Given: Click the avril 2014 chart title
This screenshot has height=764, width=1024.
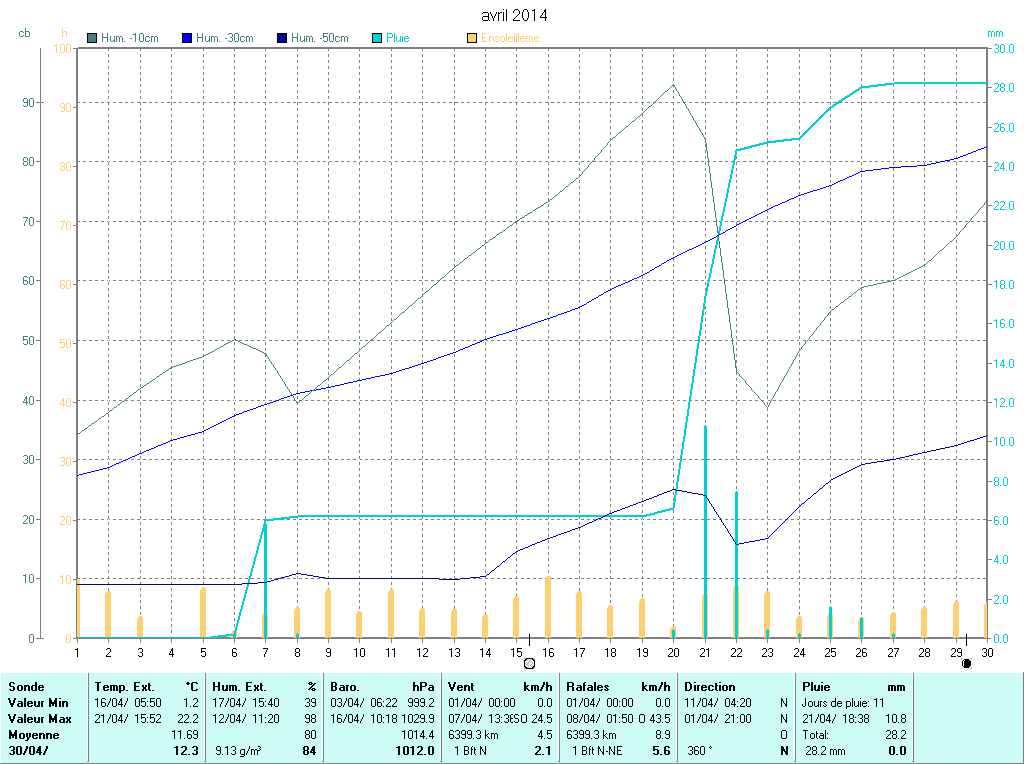Looking at the screenshot, I should 514,16.
